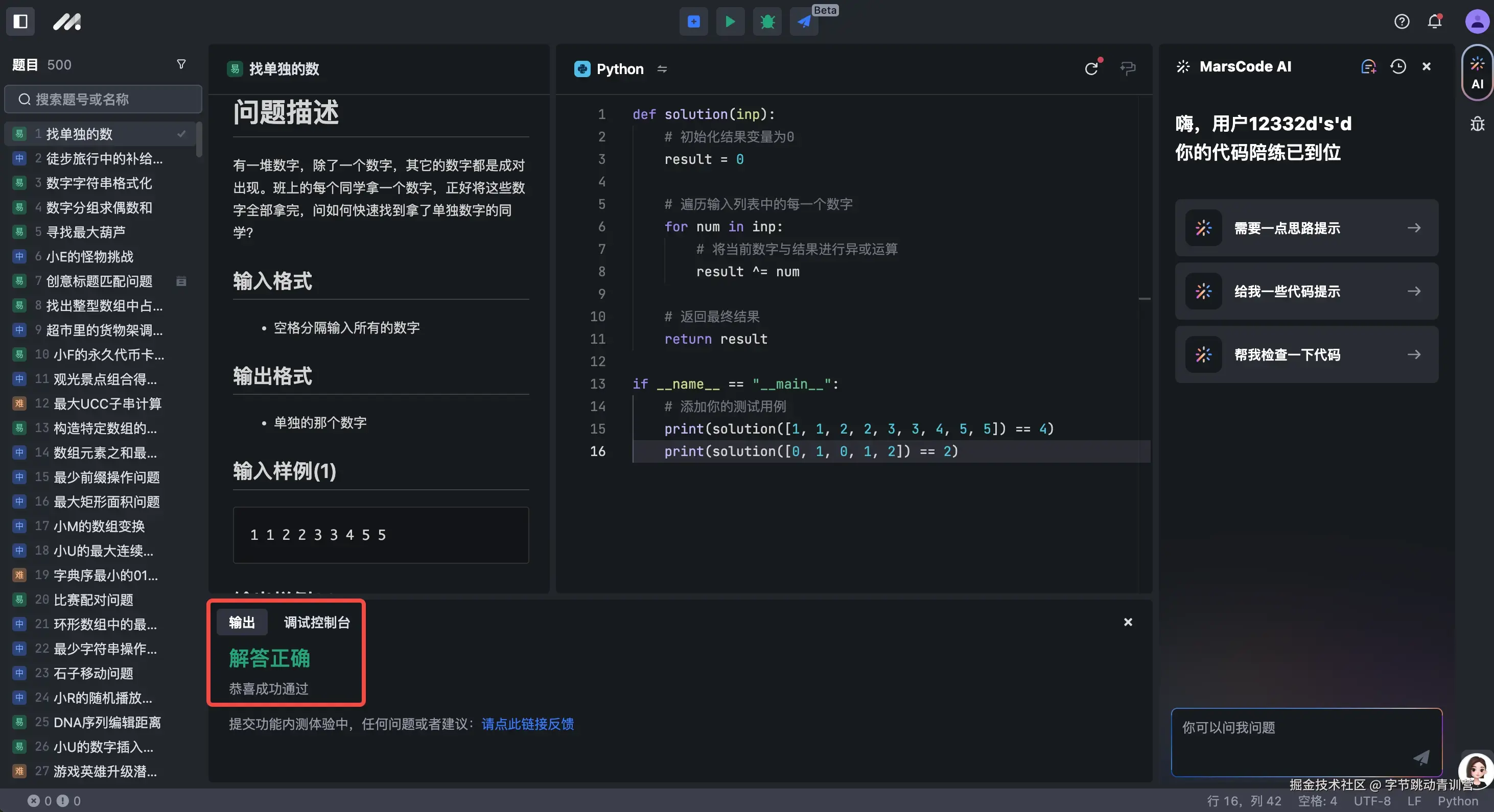The height and width of the screenshot is (812, 1494).
Task: Click the reset code refresh icon
Action: click(x=1091, y=68)
